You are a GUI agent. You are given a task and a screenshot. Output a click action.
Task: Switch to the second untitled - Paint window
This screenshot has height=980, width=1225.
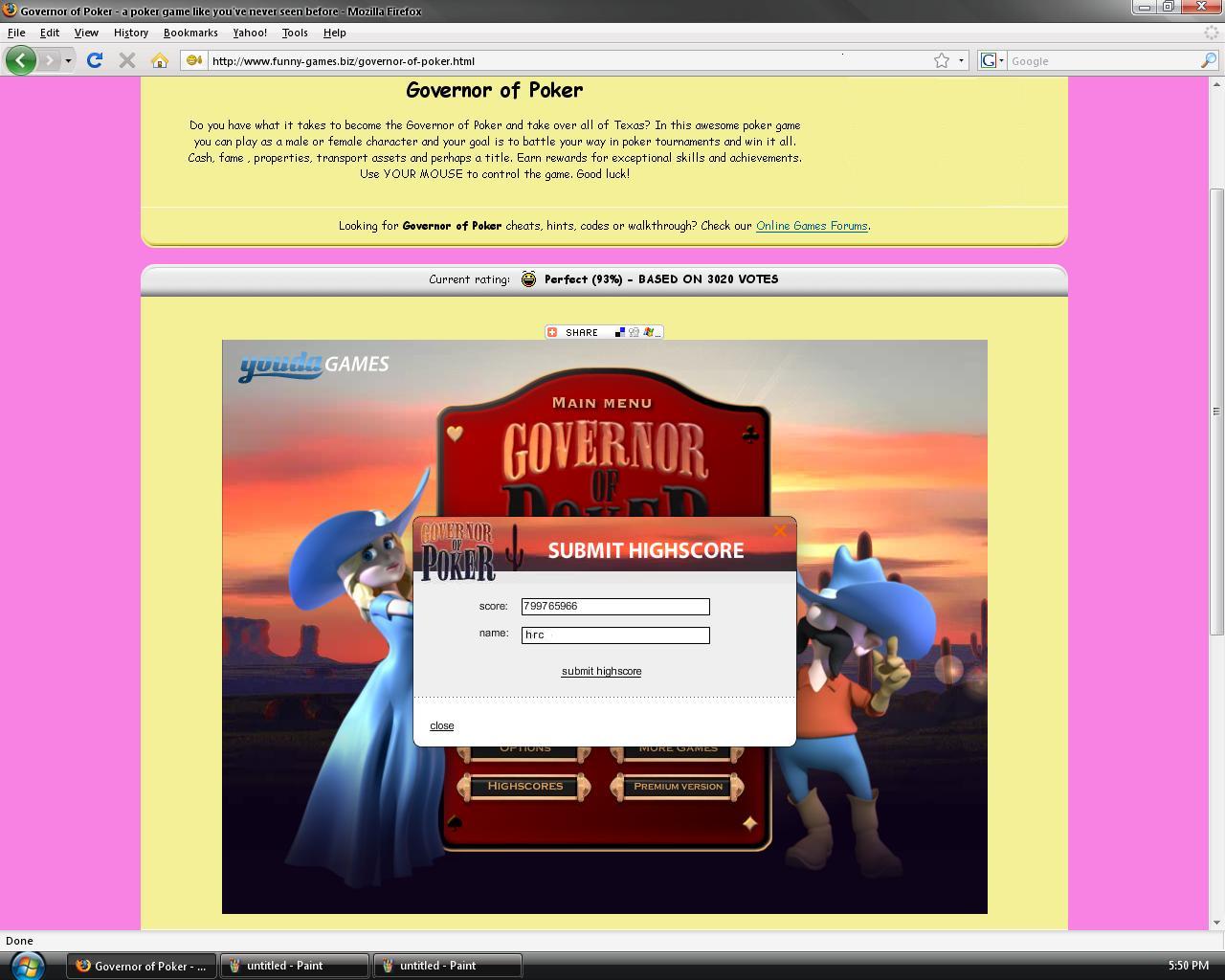[x=447, y=966]
